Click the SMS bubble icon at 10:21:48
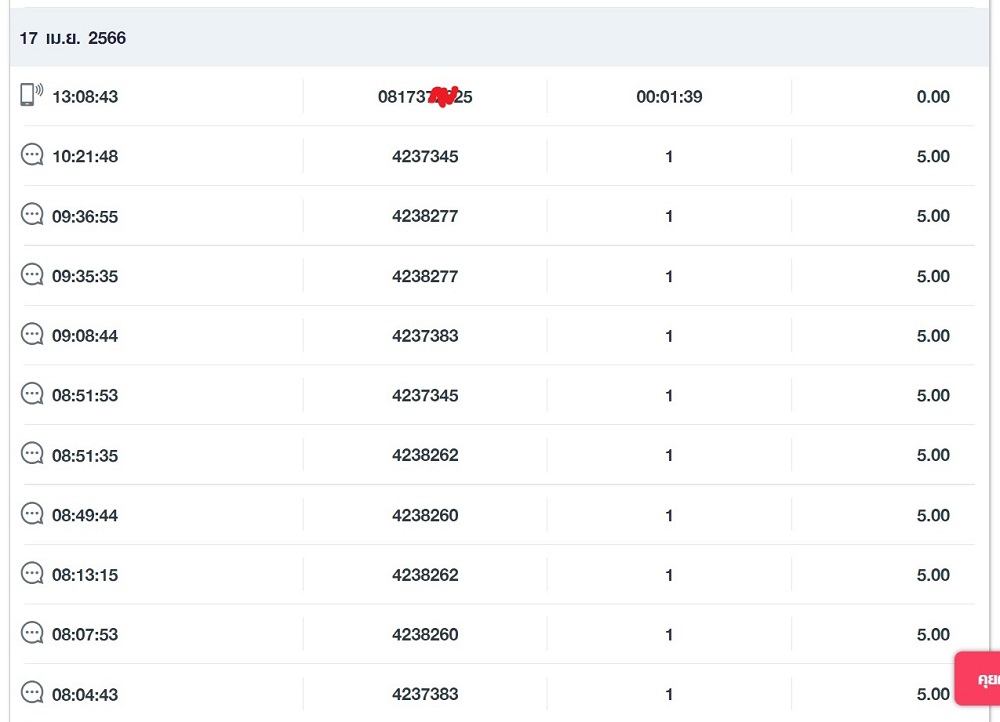This screenshot has height=722, width=1000. [x=33, y=155]
